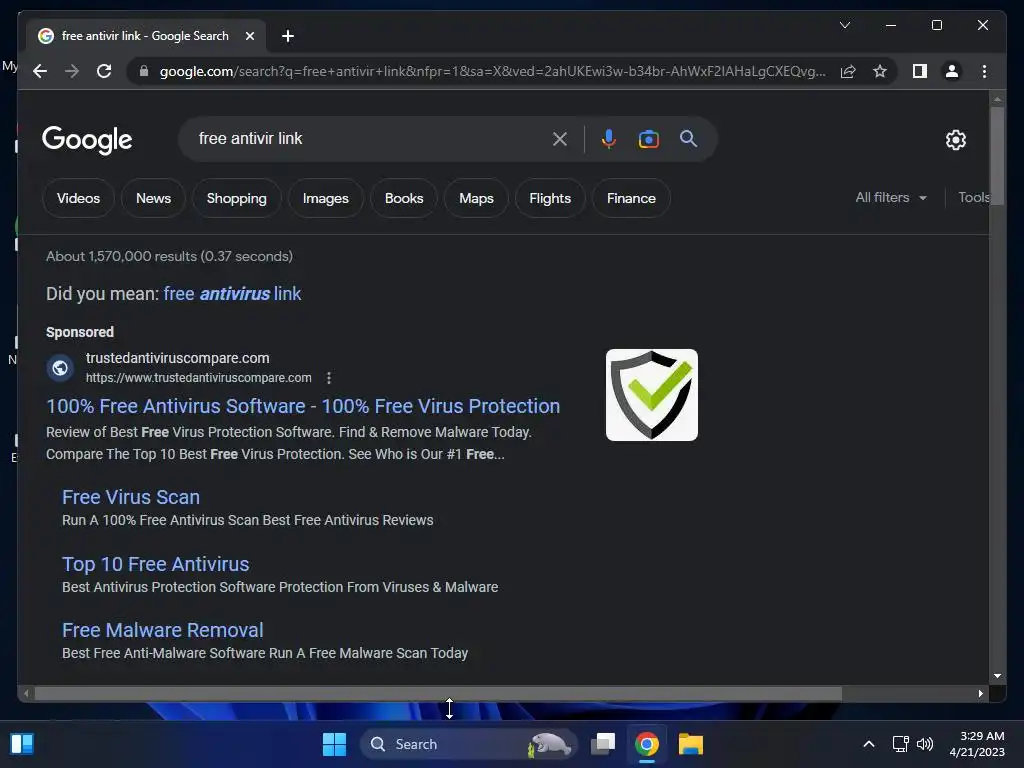1024x768 pixels.
Task: Open a new tab with the plus button
Action: point(288,36)
